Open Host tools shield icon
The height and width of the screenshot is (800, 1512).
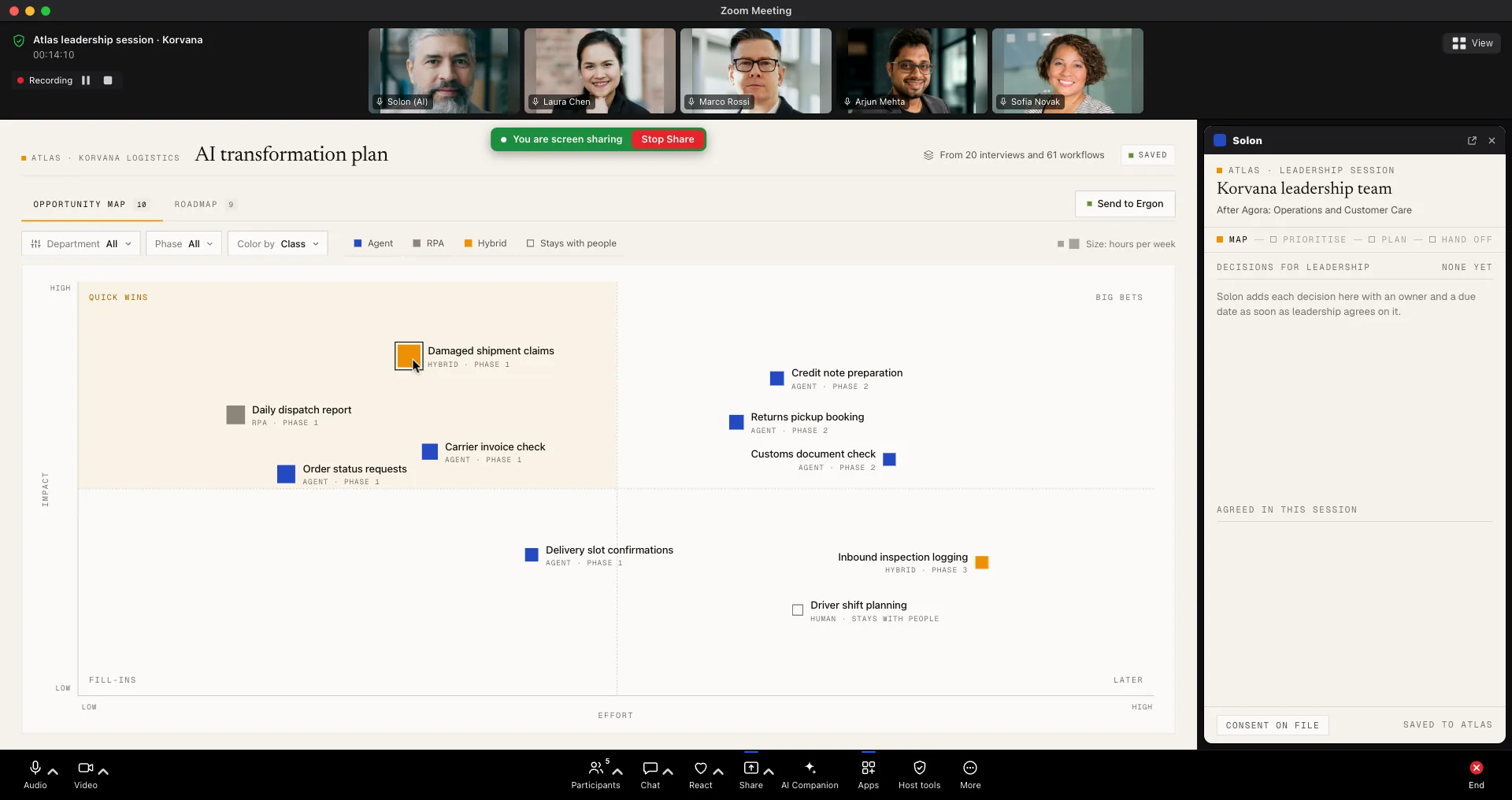coord(919,768)
